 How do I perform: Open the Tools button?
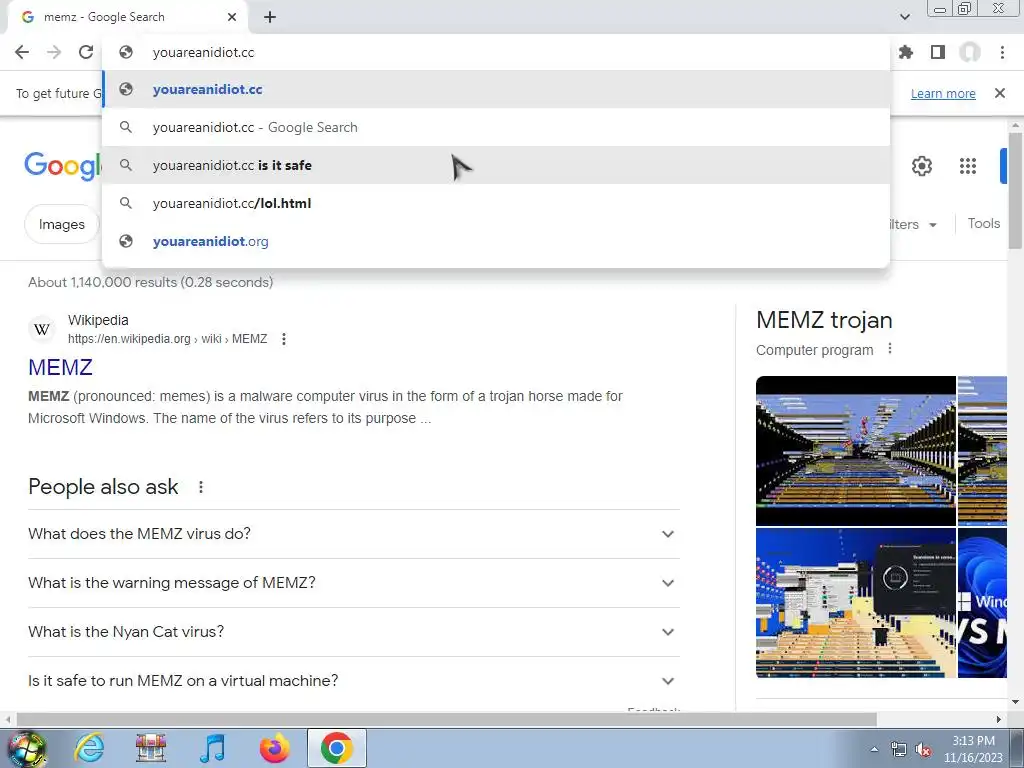pos(984,223)
